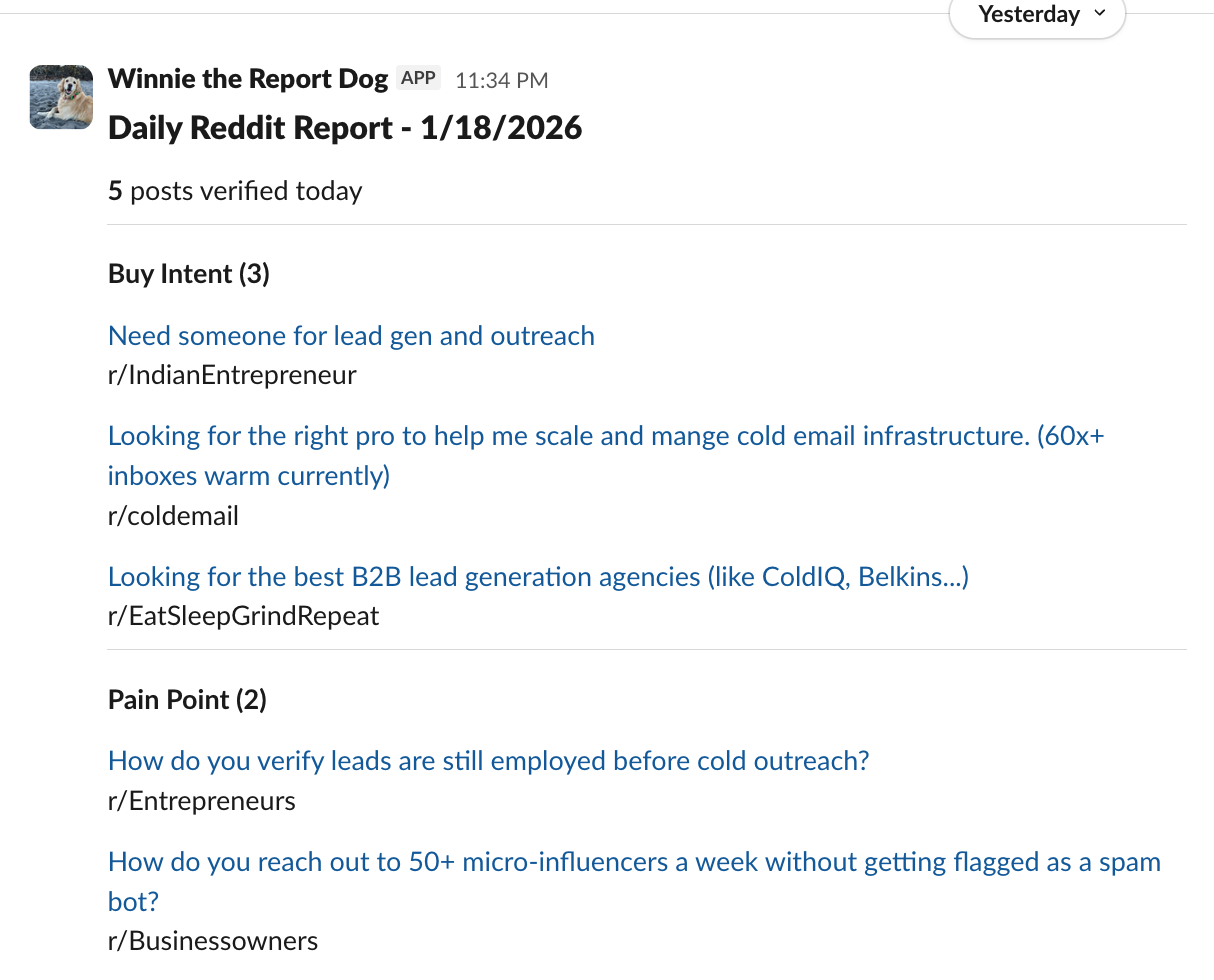Click the APP badge next to the bot name
1214x980 pixels.
click(418, 78)
